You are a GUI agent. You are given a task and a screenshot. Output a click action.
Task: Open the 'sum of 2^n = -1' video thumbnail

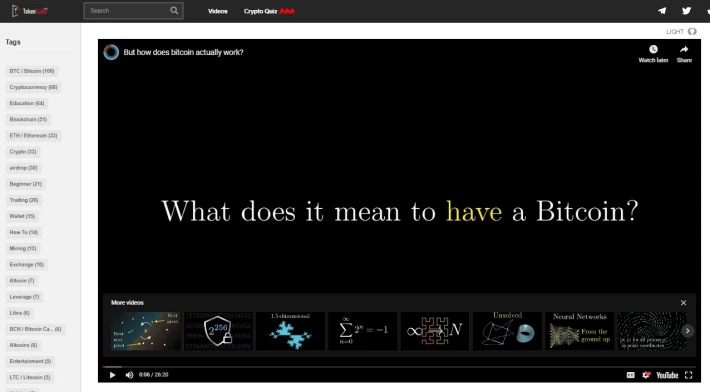pyautogui.click(x=363, y=330)
